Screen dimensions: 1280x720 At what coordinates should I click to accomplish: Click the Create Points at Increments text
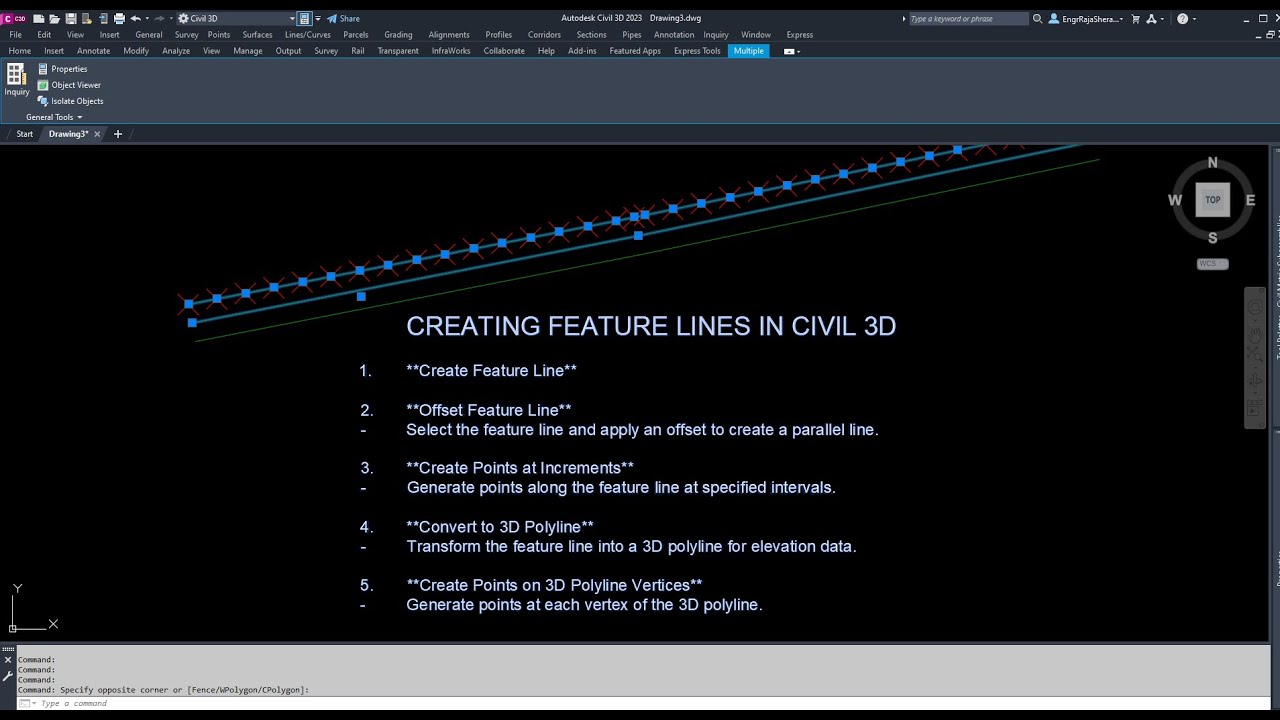coord(520,468)
